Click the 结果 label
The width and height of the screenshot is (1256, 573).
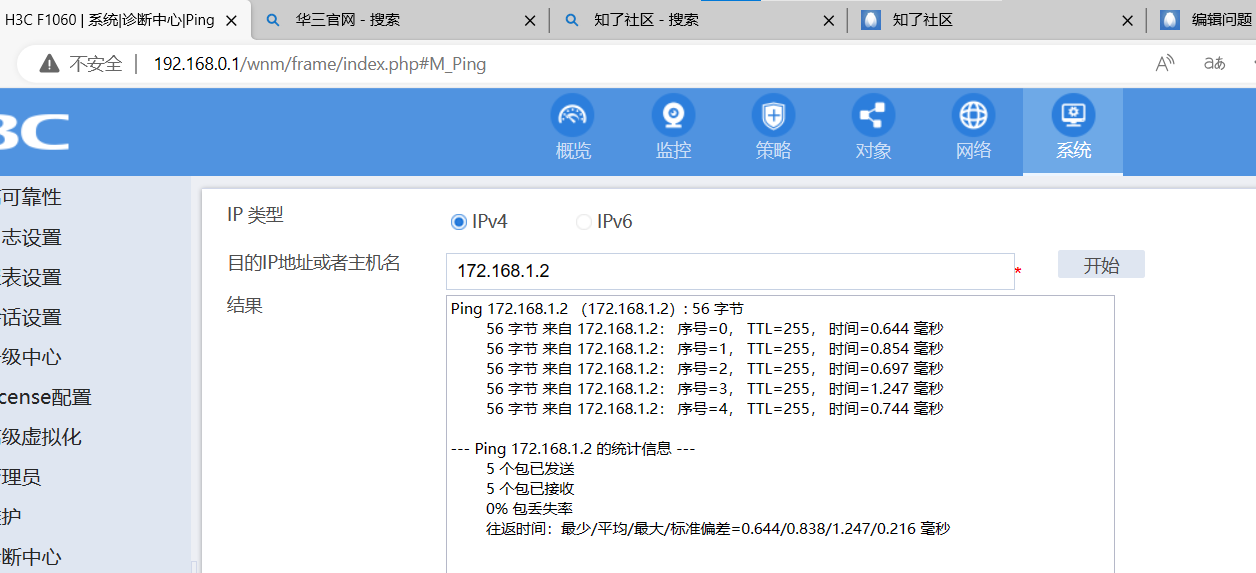tap(245, 305)
